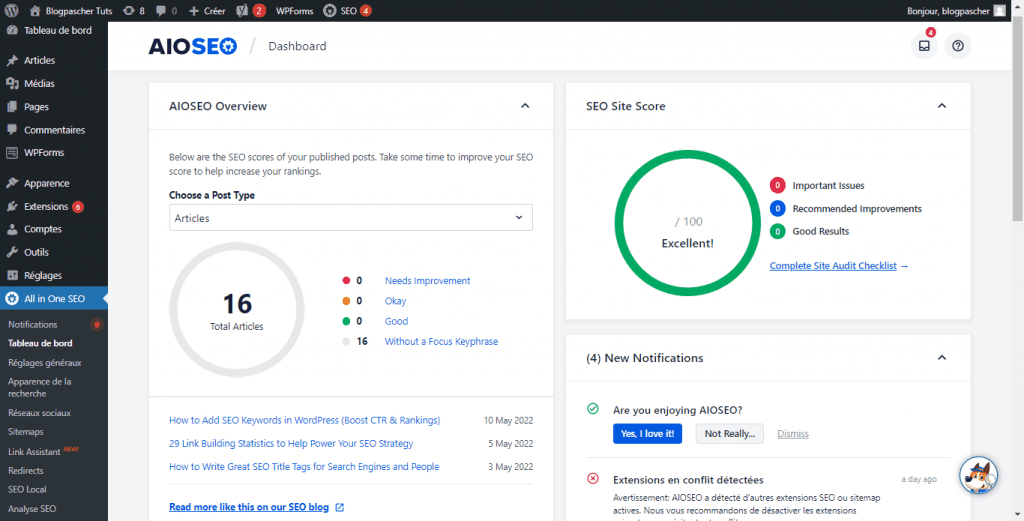Screen dimensions: 1024x521
Task: Click the green SEO score circle
Action: tap(688, 223)
